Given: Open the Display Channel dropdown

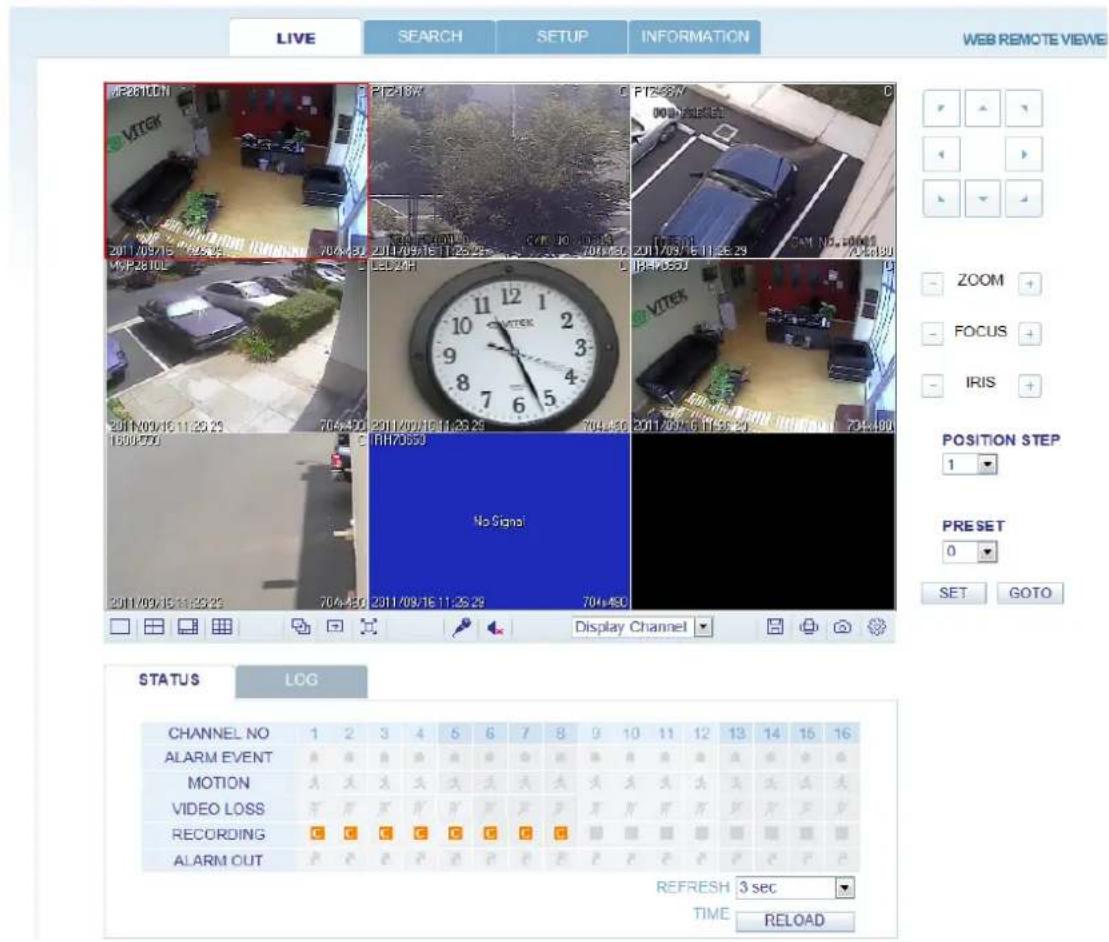Looking at the screenshot, I should (641, 627).
